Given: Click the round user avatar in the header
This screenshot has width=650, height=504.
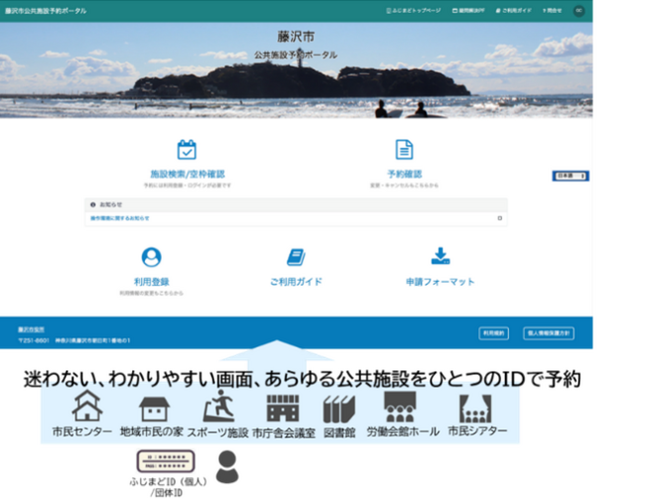Looking at the screenshot, I should point(579,11).
